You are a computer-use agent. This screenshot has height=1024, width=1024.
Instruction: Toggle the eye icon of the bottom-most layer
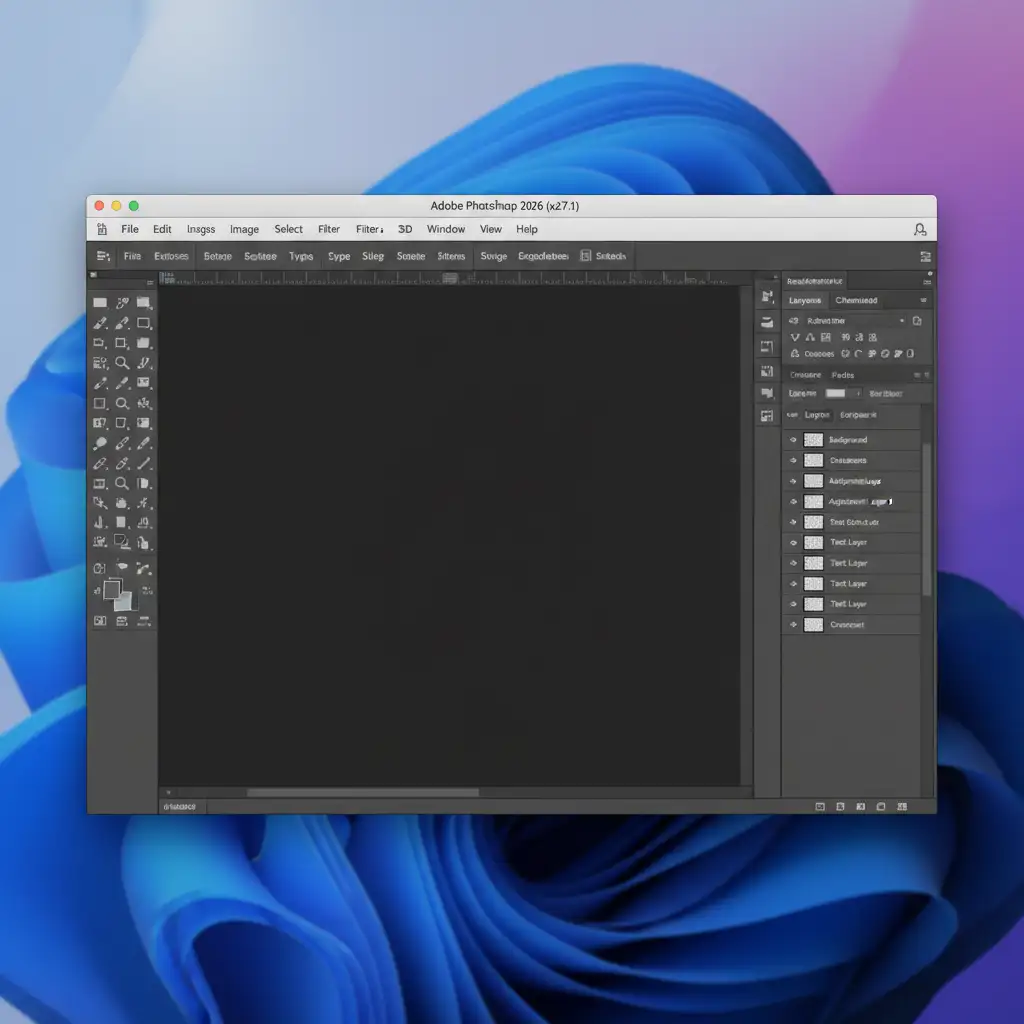[x=793, y=625]
